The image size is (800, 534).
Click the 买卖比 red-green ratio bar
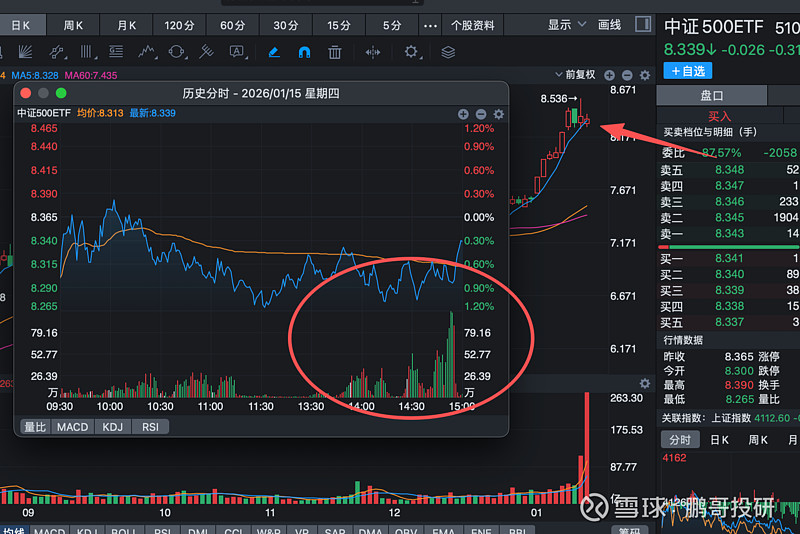tap(728, 247)
